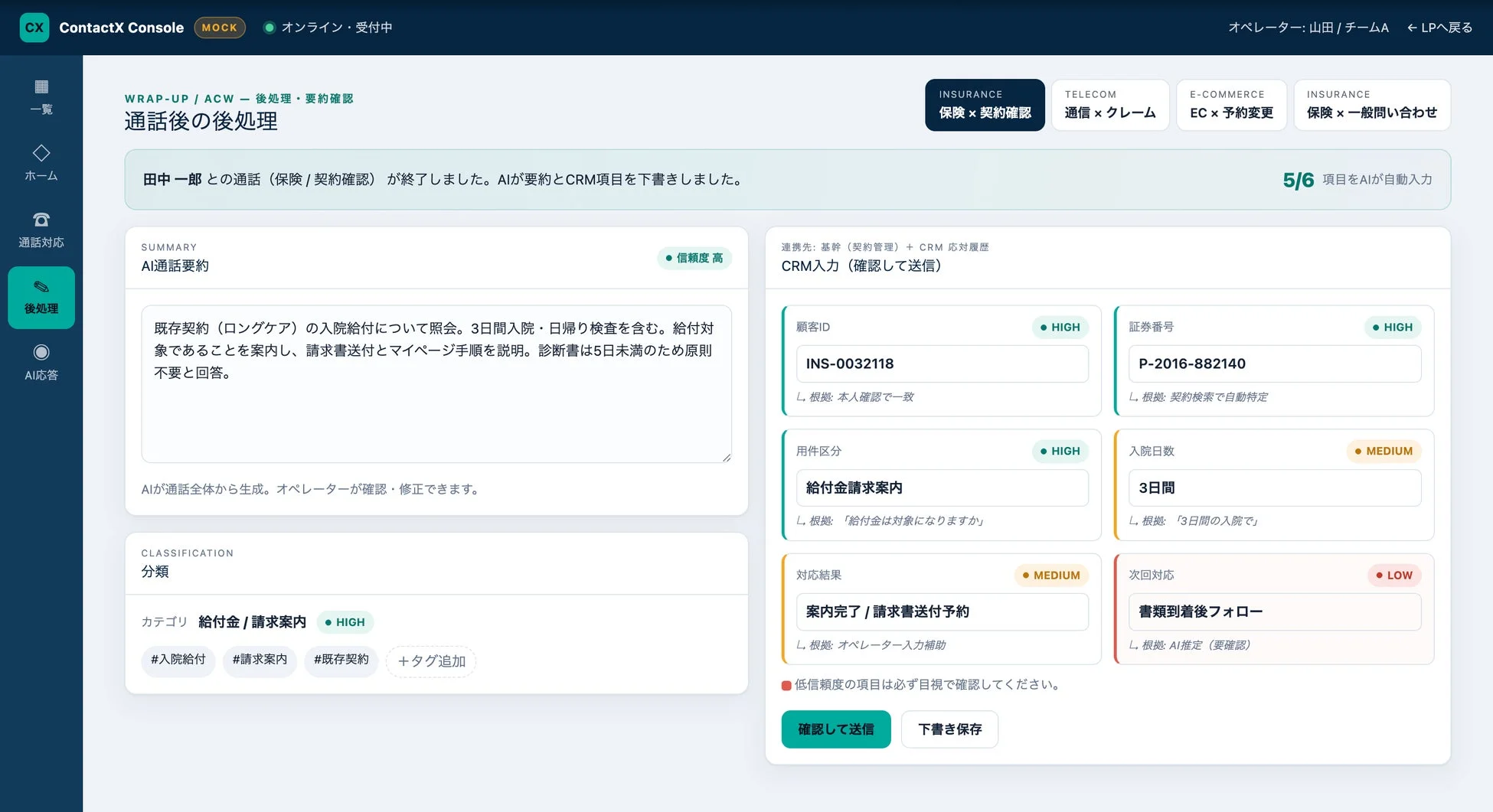Click the ＋タグ追加 button
This screenshot has width=1493, height=812.
click(x=431, y=661)
